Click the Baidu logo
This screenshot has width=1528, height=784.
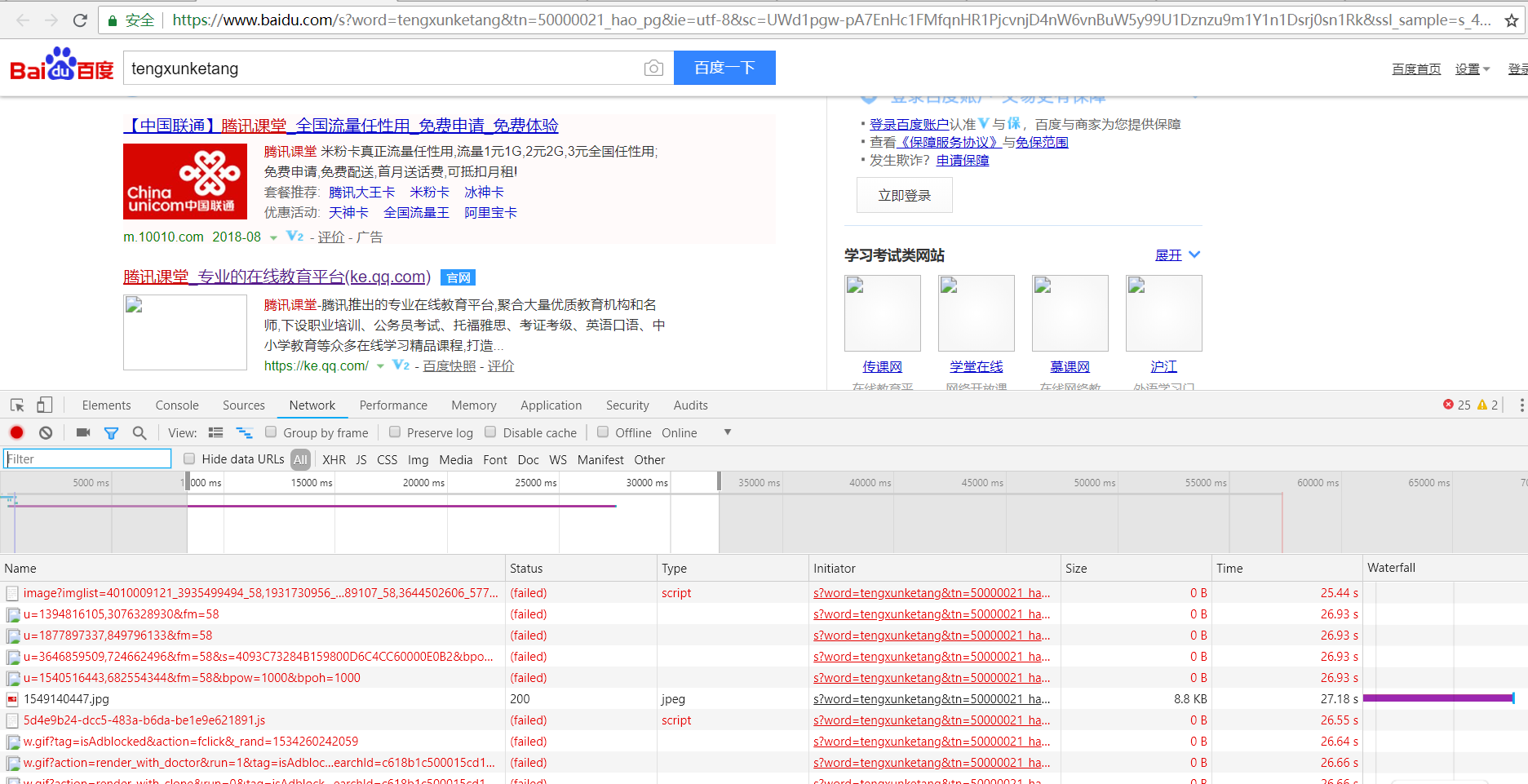(62, 65)
